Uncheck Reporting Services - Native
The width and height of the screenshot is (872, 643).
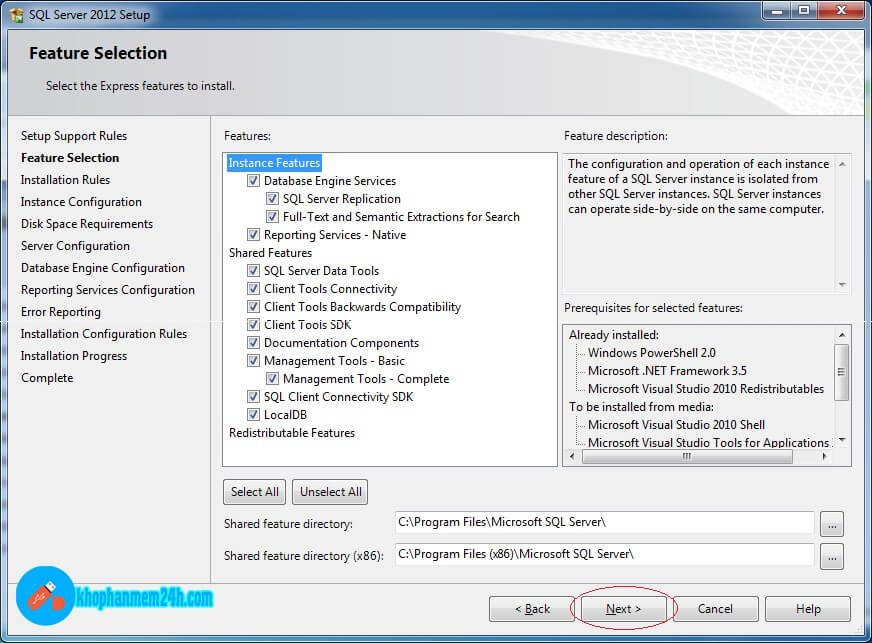pos(254,235)
